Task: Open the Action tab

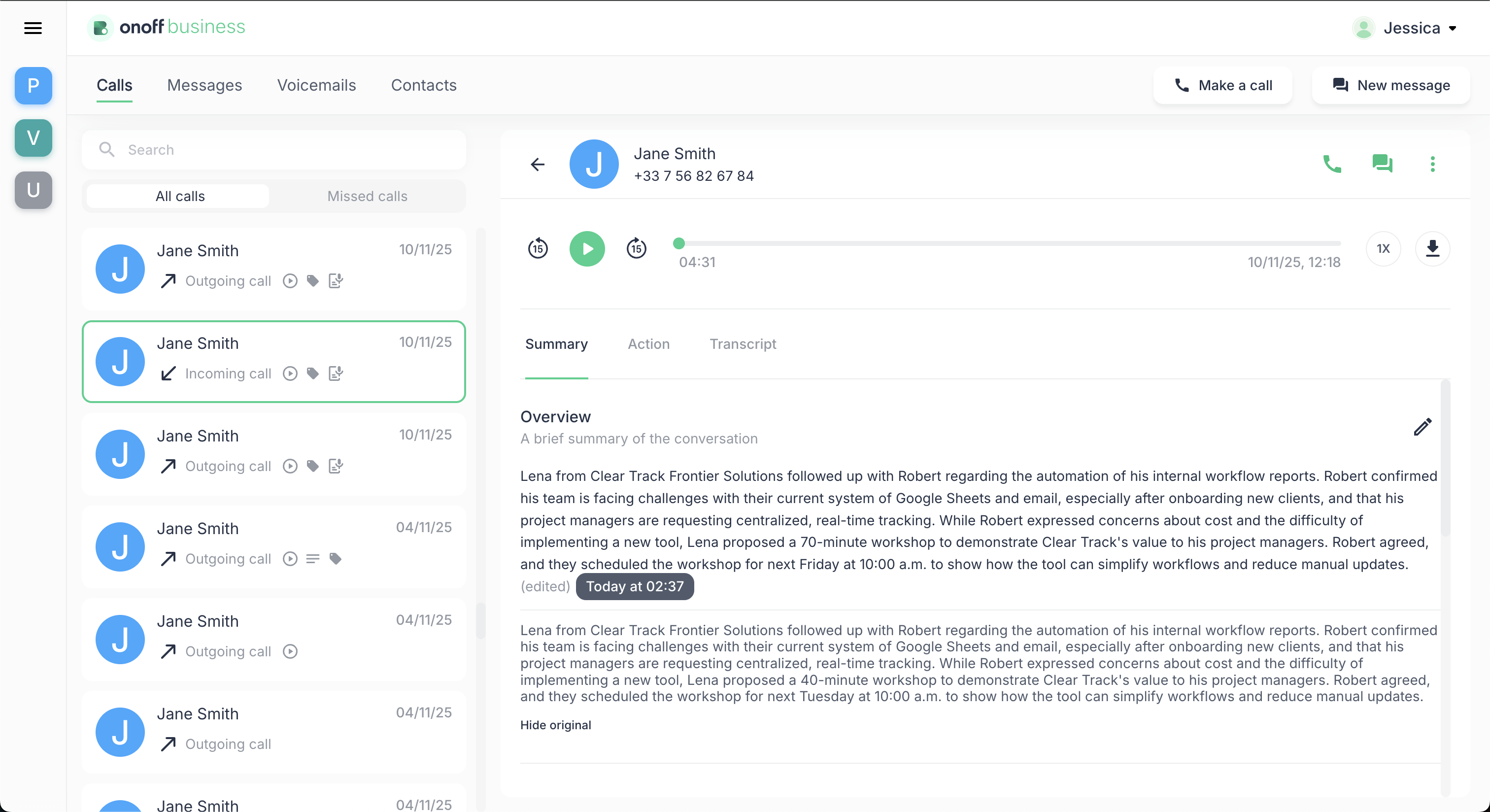Action: 648,344
